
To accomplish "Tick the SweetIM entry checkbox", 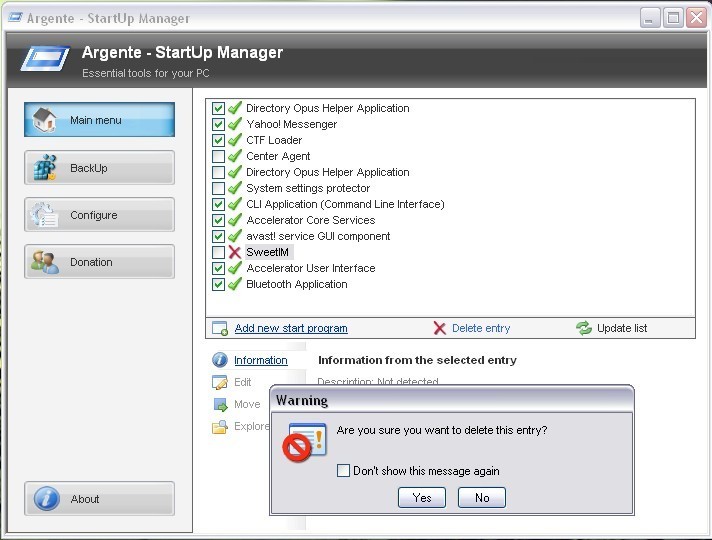I will tap(218, 252).
